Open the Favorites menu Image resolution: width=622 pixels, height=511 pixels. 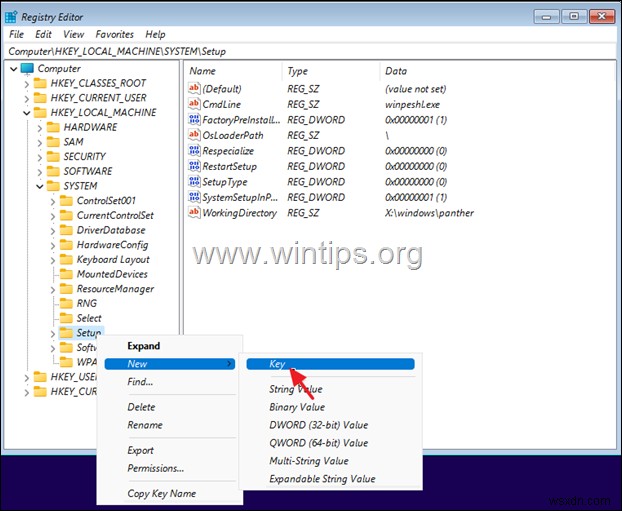(x=115, y=35)
